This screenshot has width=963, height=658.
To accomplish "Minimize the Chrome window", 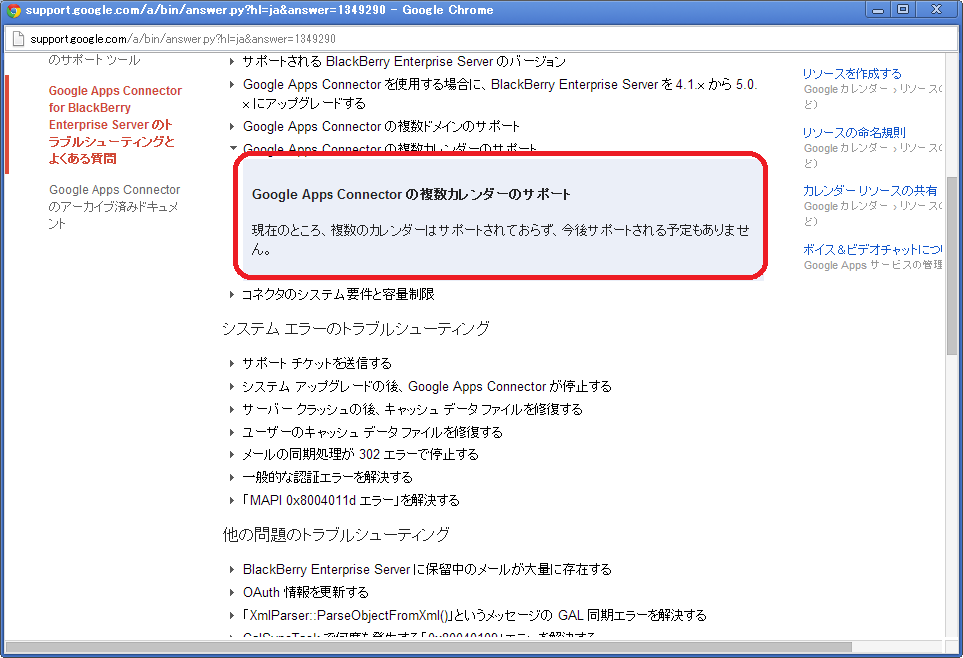I will (x=878, y=10).
